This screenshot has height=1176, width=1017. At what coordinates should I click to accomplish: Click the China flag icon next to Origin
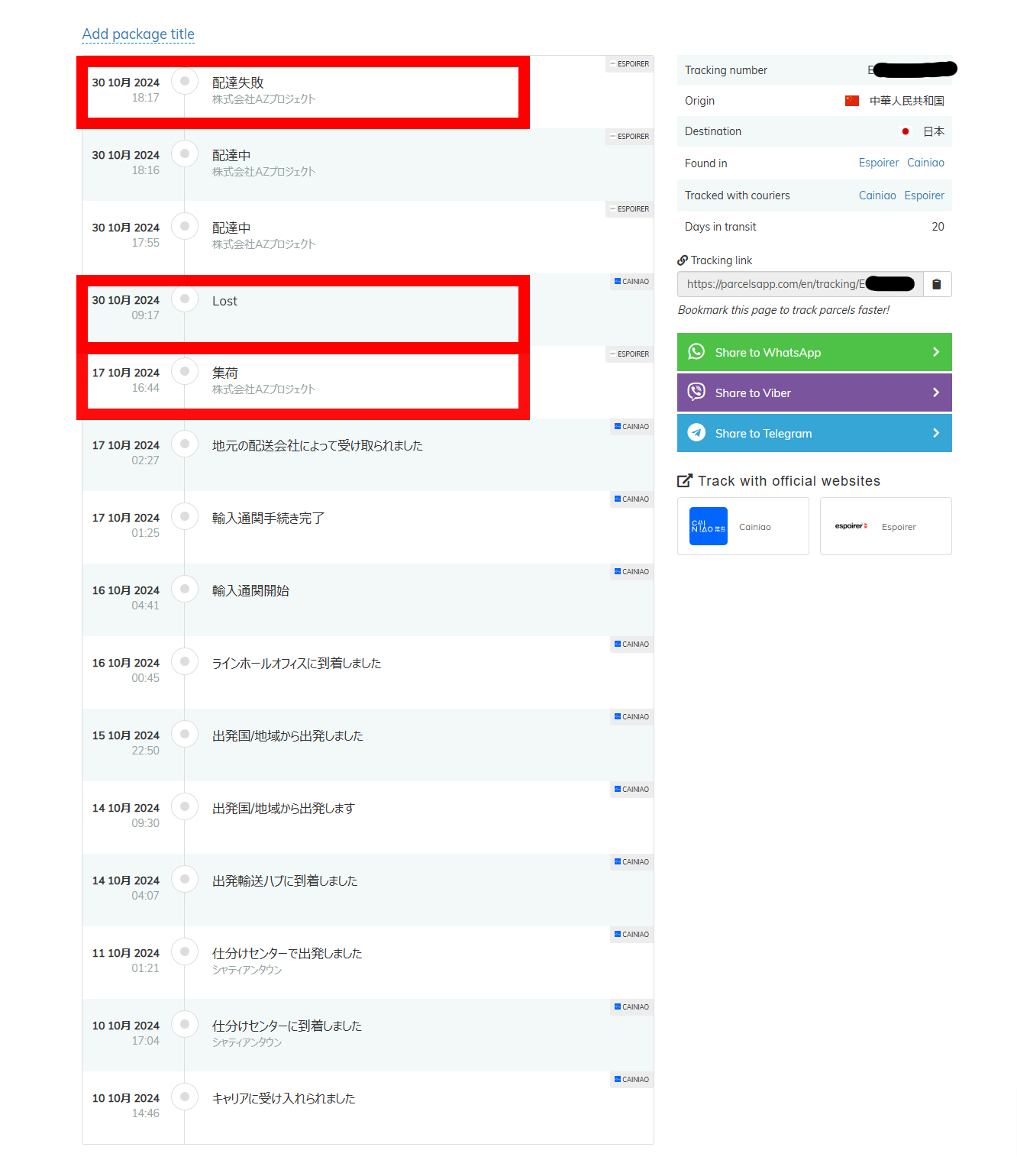point(852,101)
